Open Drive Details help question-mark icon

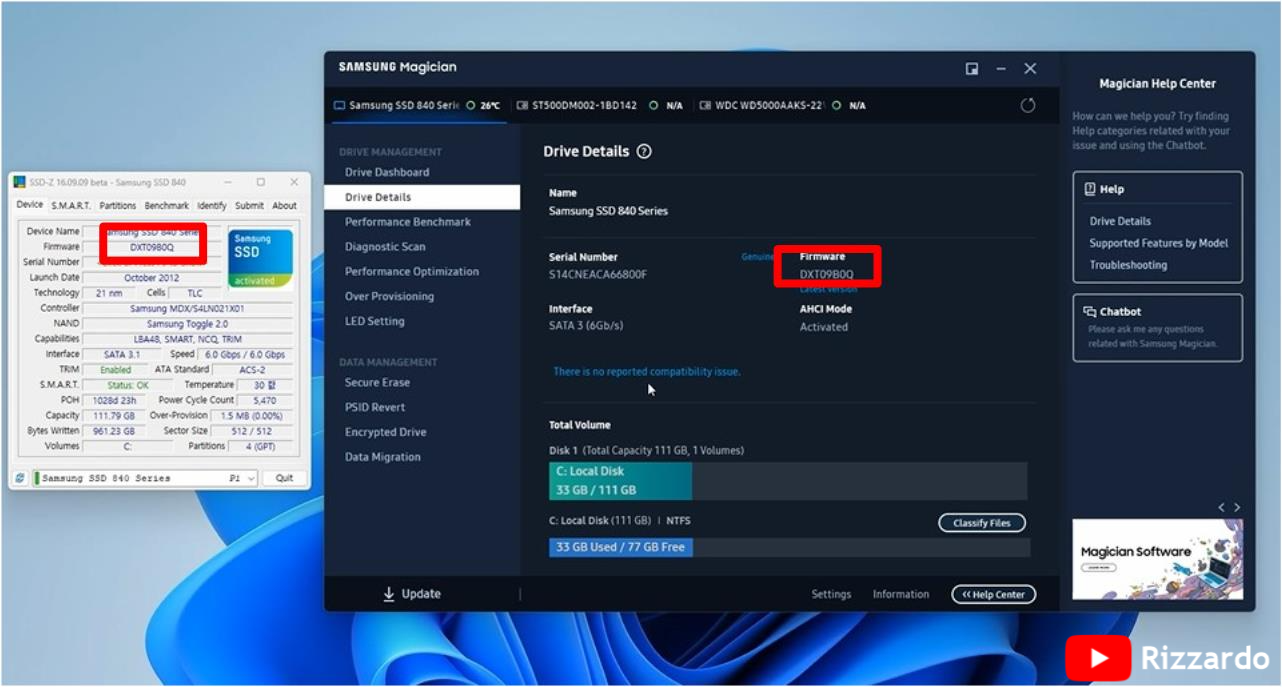(644, 152)
